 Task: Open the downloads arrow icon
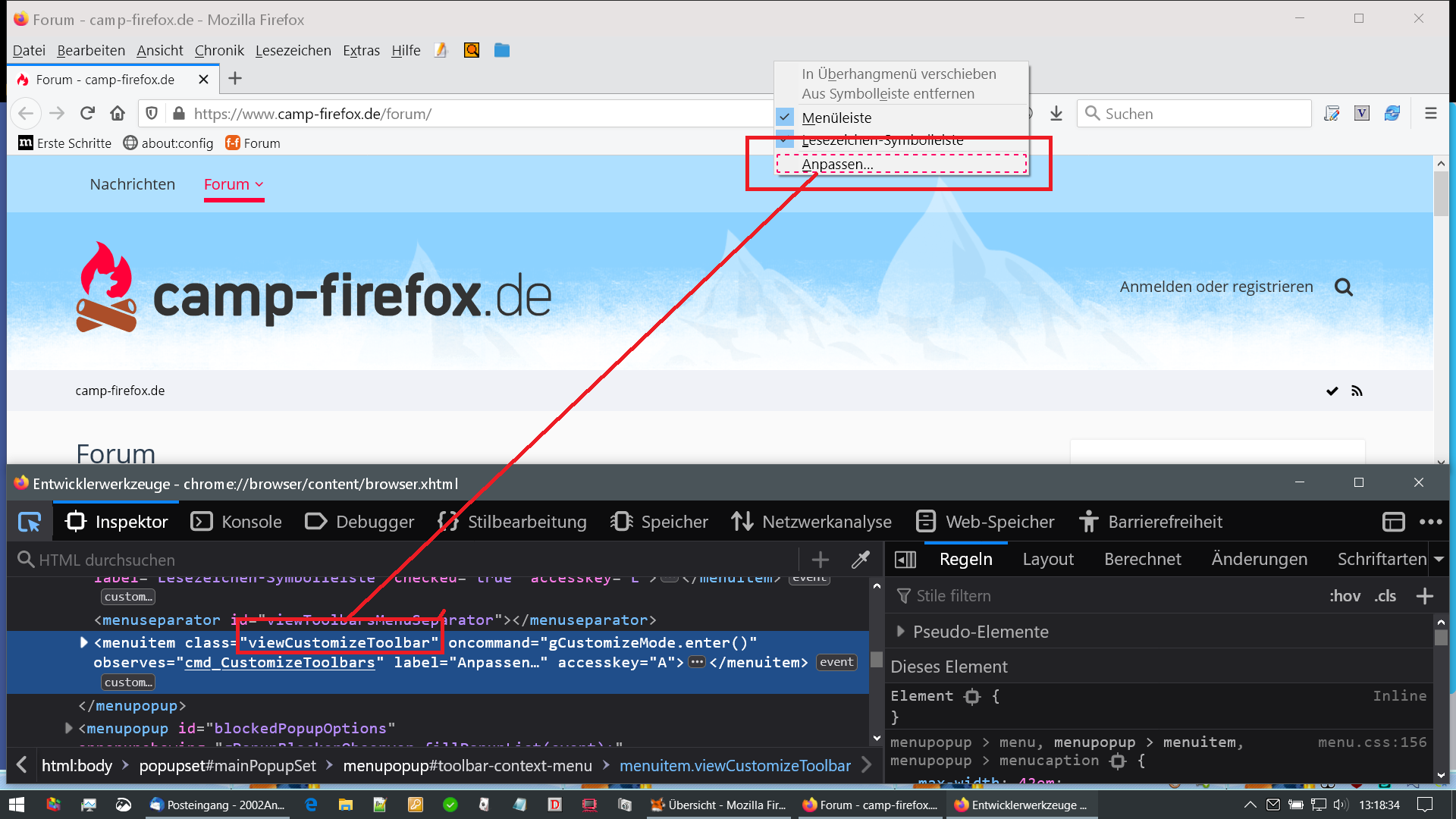click(x=1056, y=113)
